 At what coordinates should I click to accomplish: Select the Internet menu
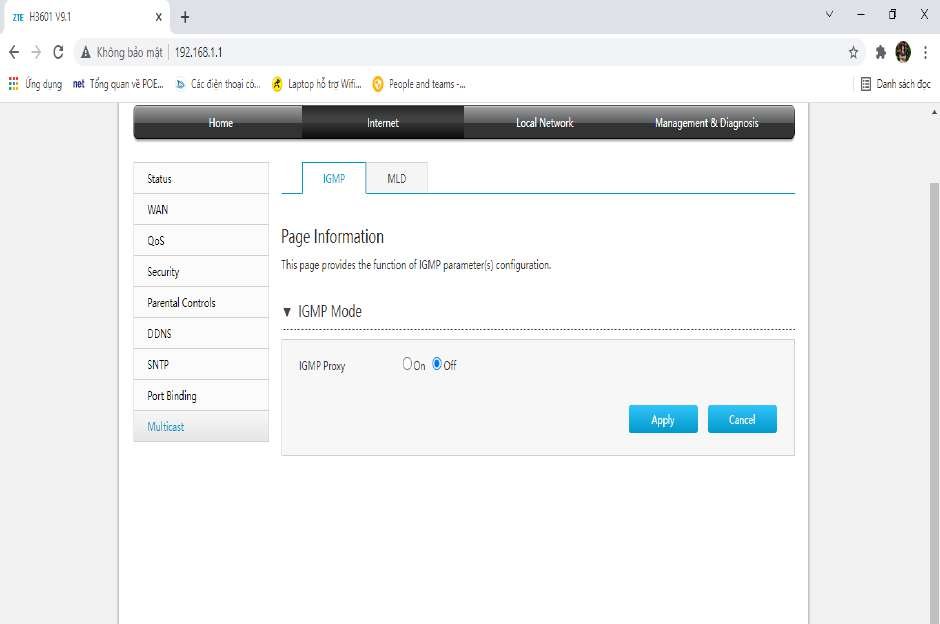pos(382,122)
